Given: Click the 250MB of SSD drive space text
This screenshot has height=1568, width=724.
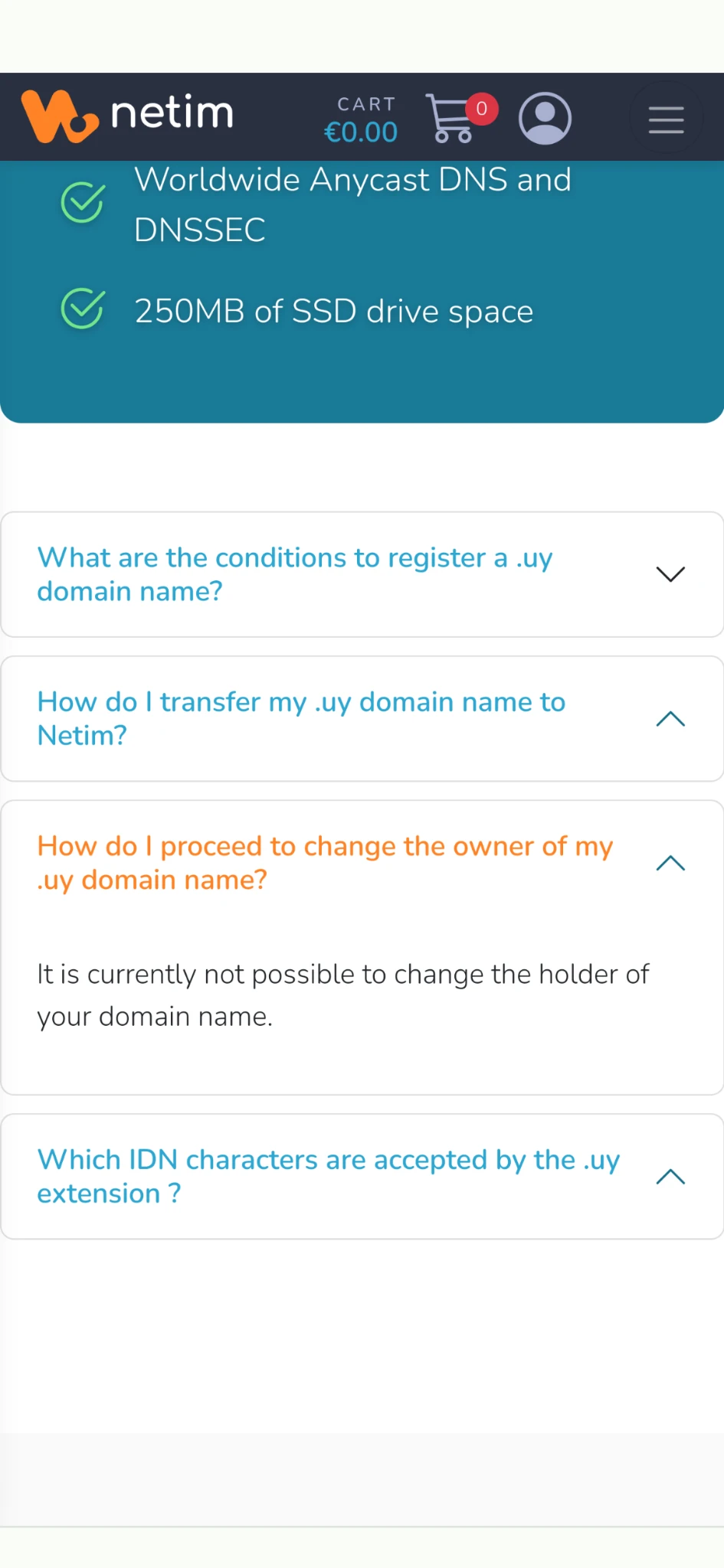Looking at the screenshot, I should pos(333,312).
